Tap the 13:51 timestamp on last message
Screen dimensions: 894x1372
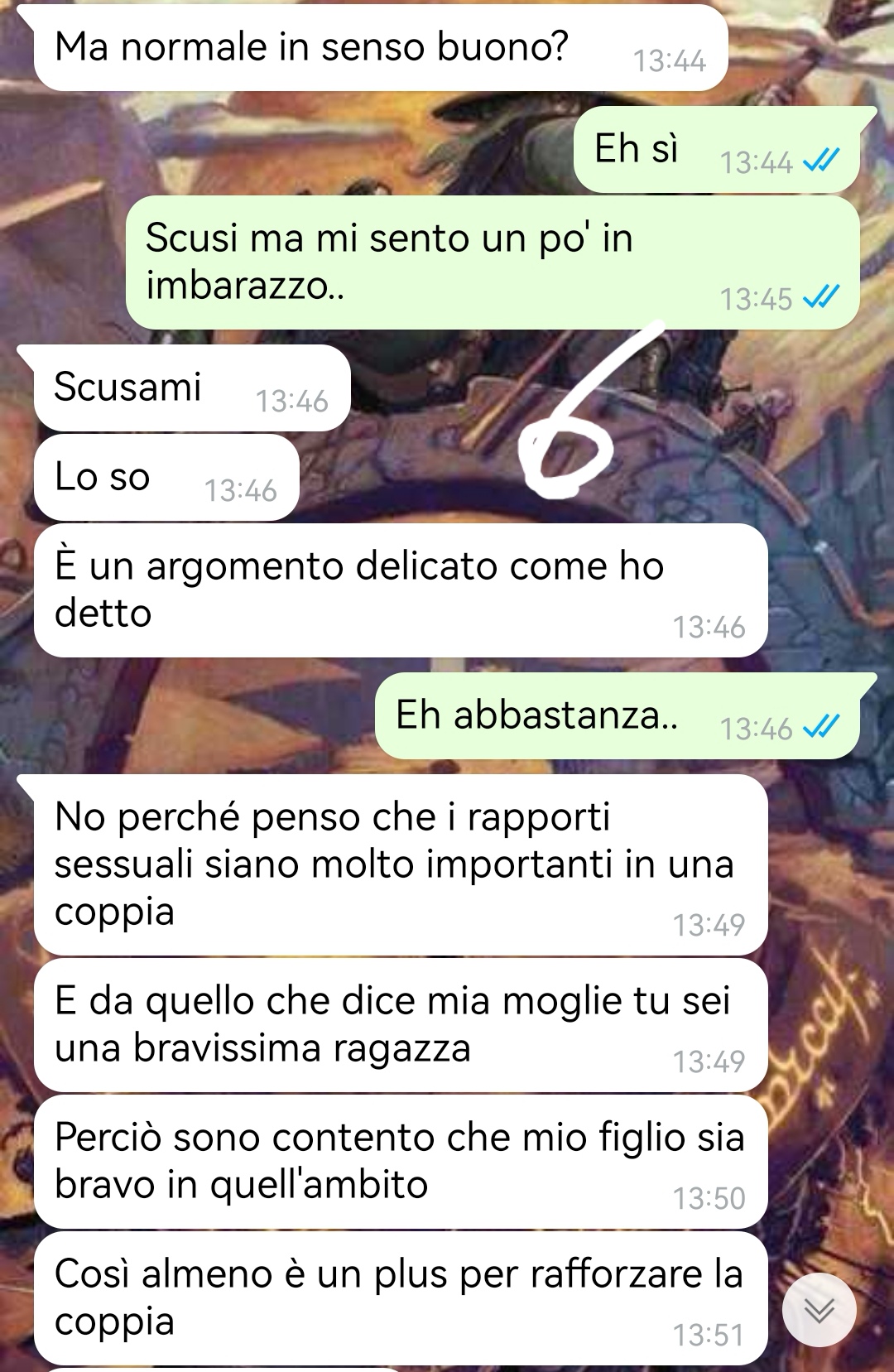[709, 1335]
